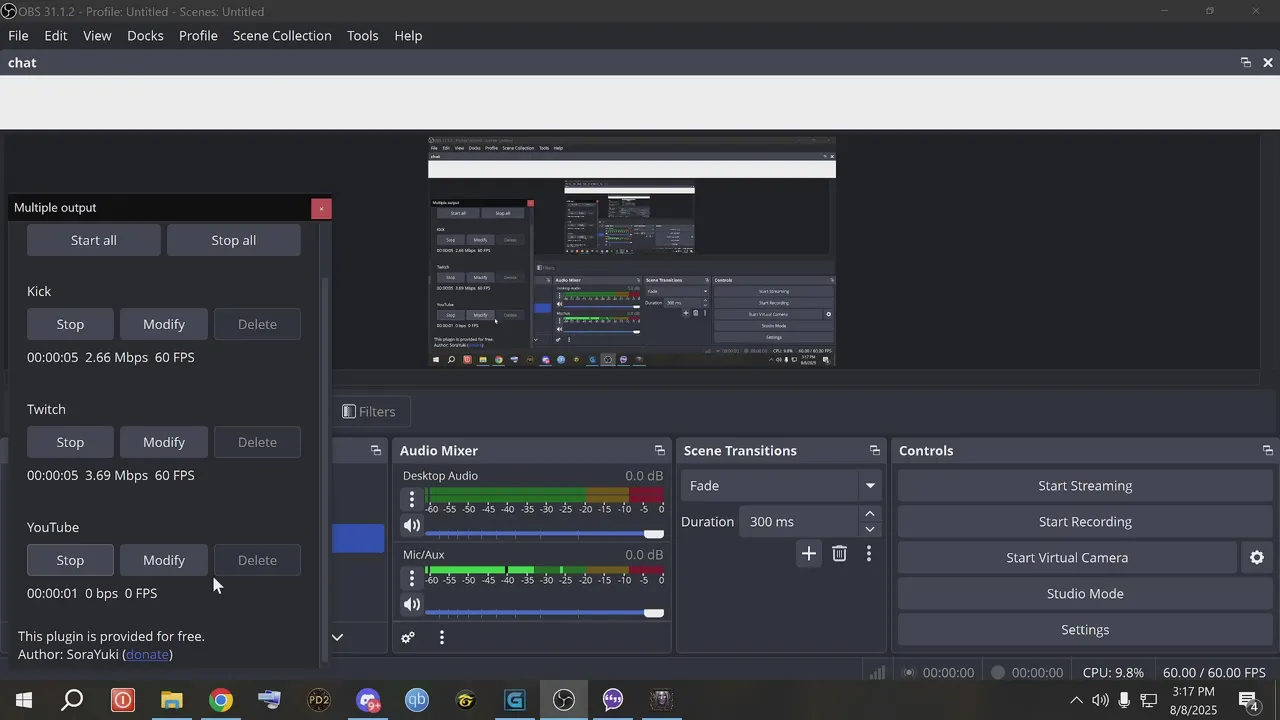Mute the Mic/Aux speaker icon
Viewport: 1280px width, 720px height.
click(412, 604)
